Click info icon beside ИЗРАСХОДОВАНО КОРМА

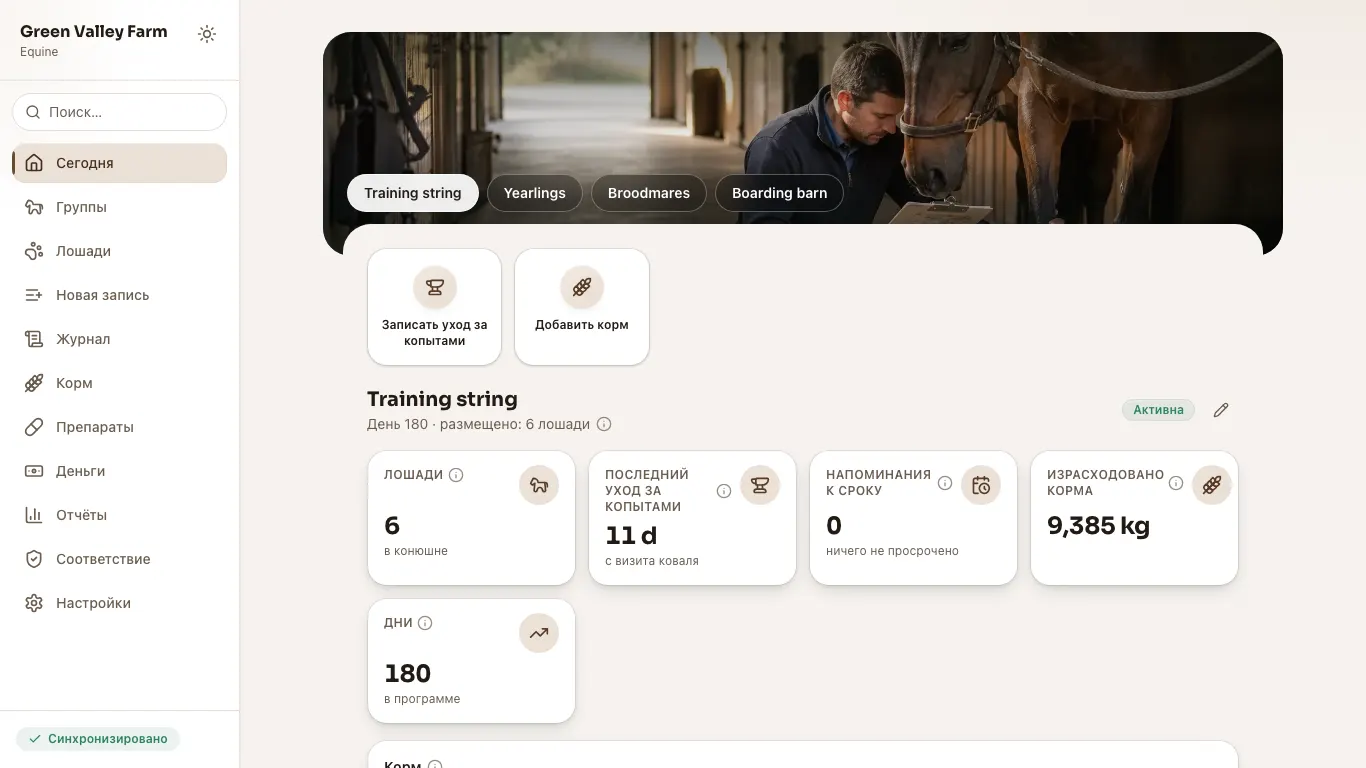pos(1176,483)
